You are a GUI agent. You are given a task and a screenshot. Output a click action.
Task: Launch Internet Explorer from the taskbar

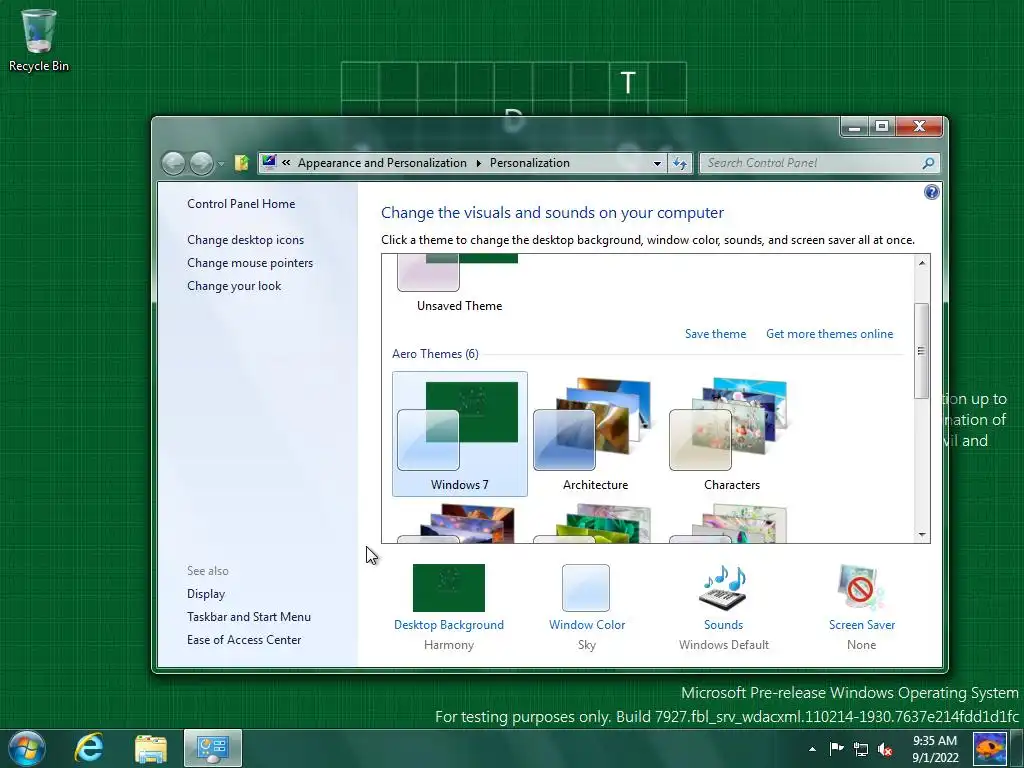89,748
